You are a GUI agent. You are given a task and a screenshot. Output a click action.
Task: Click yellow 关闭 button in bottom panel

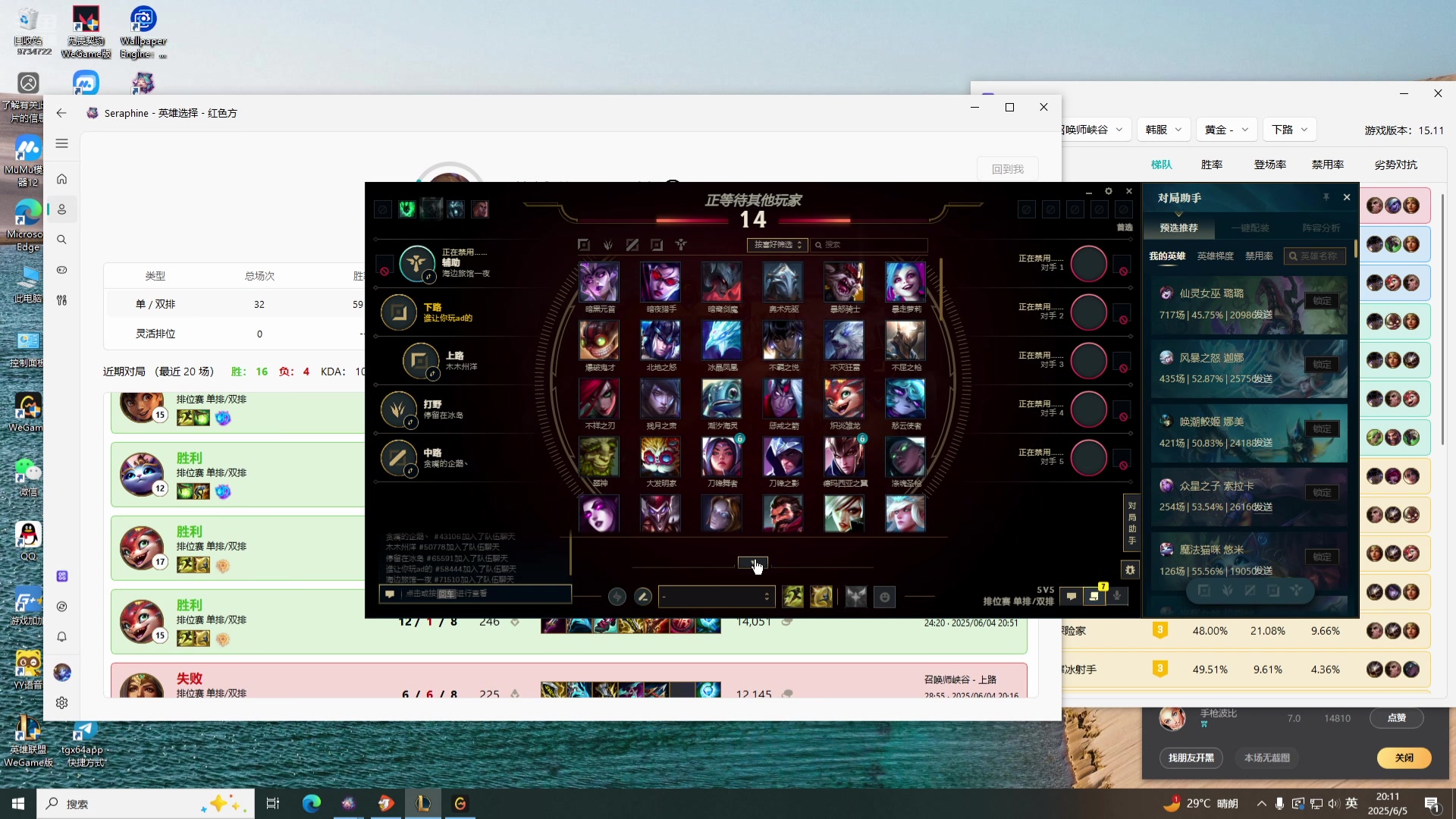tap(1404, 758)
